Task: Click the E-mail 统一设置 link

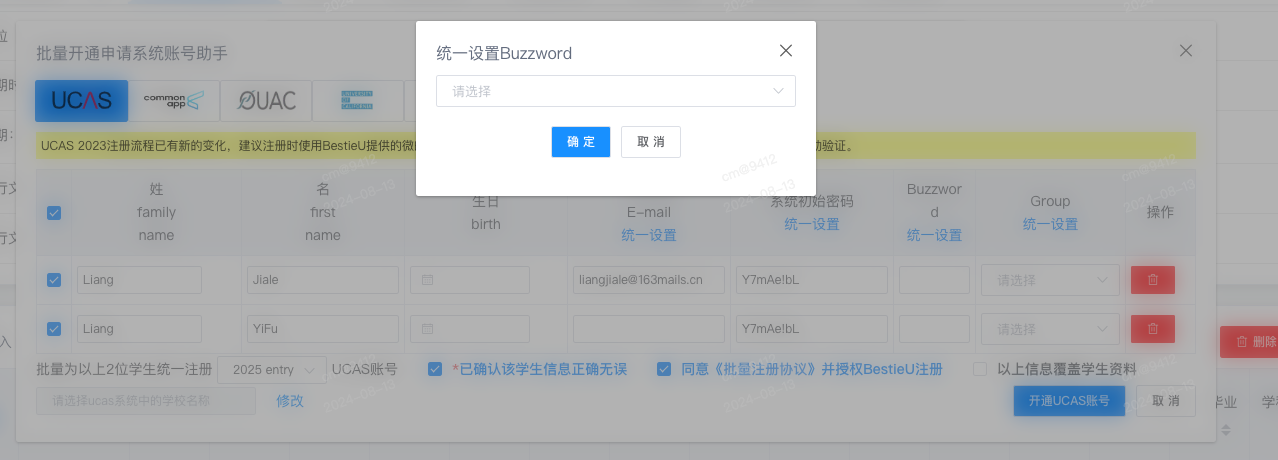Action: point(648,235)
